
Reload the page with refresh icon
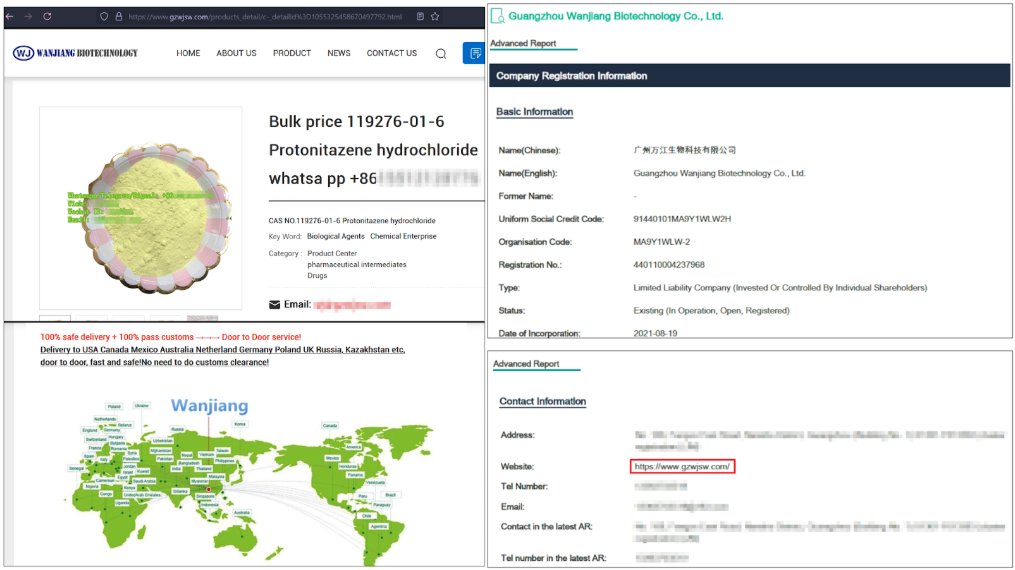point(48,17)
